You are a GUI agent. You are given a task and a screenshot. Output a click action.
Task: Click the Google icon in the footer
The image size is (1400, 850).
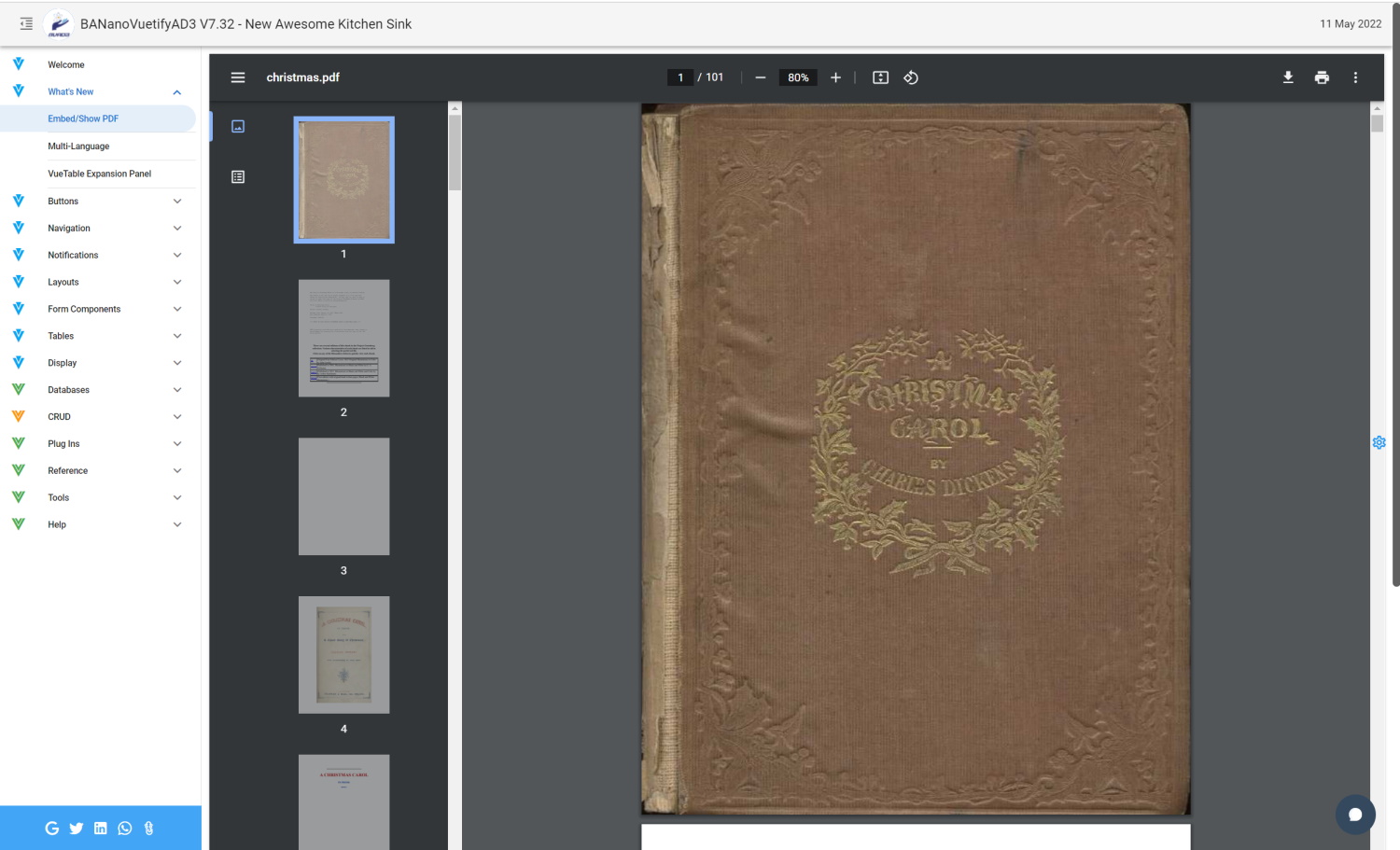[52, 829]
